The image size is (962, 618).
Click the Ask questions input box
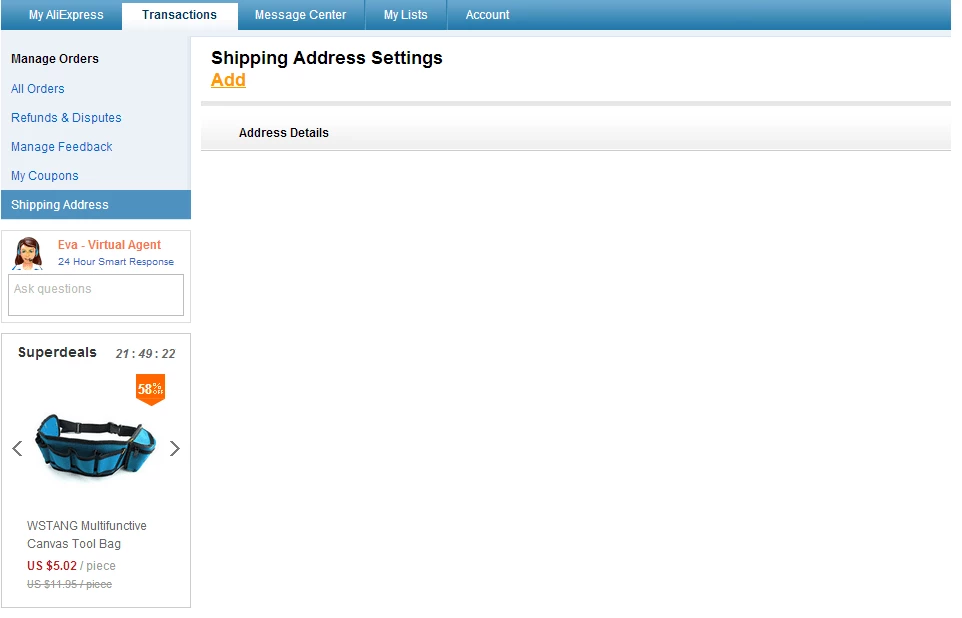point(96,295)
